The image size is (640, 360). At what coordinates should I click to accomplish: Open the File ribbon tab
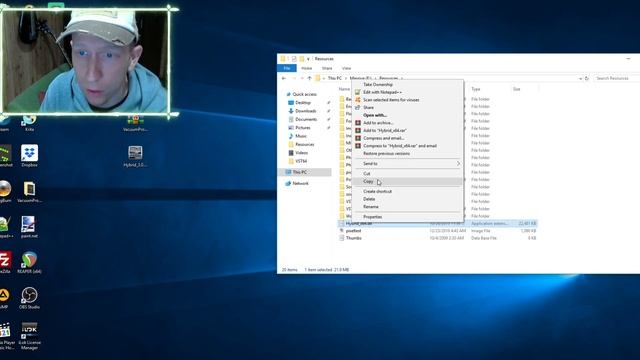coord(287,68)
